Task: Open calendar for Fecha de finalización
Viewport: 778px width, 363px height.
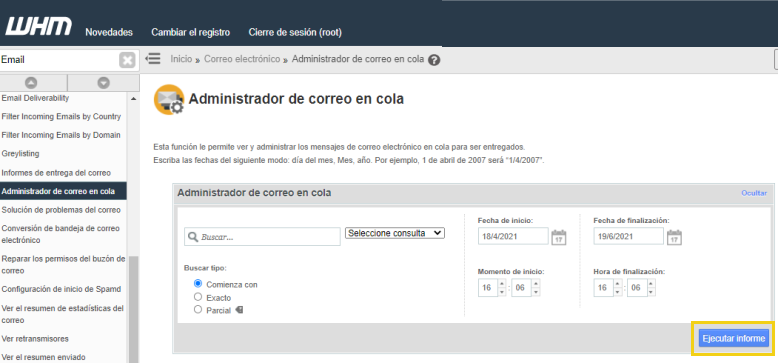Action: tap(674, 237)
